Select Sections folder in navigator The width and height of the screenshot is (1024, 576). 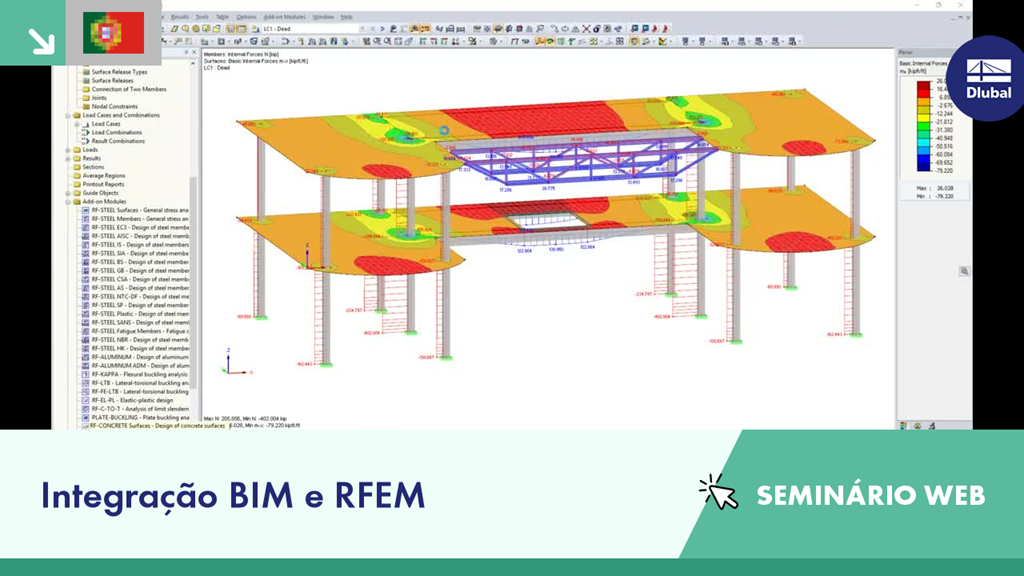coord(93,167)
